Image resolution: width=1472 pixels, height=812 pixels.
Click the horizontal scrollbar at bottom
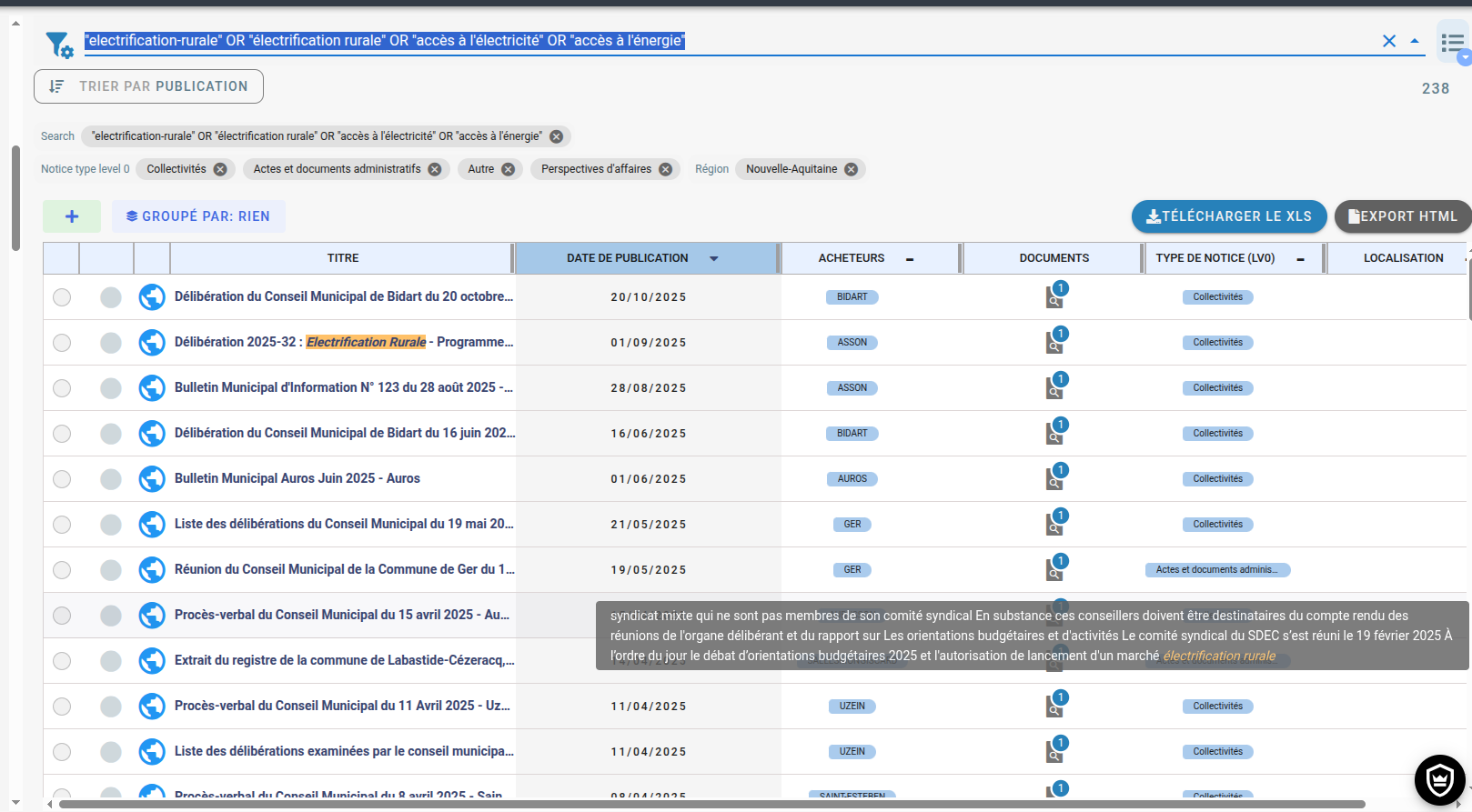pos(711,804)
